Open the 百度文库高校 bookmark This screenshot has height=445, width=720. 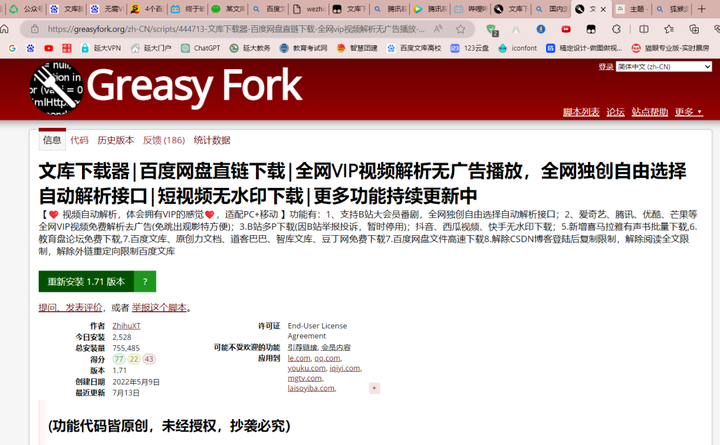[x=414, y=48]
